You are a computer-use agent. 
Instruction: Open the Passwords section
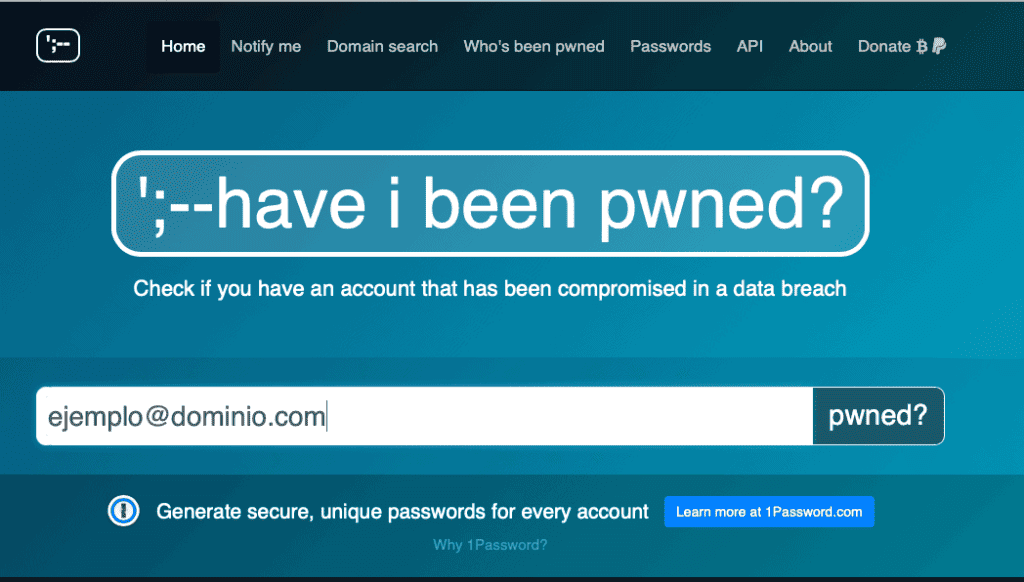click(670, 46)
